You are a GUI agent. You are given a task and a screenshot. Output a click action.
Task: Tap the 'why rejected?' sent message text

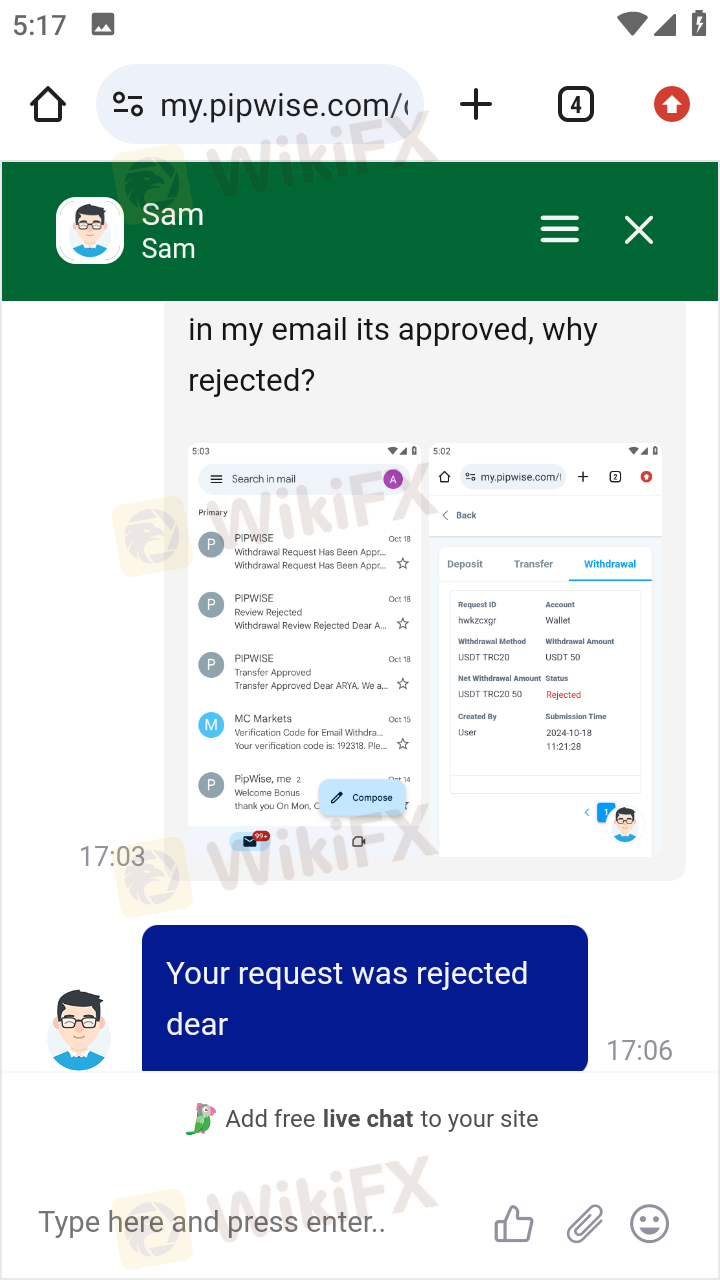point(393,354)
